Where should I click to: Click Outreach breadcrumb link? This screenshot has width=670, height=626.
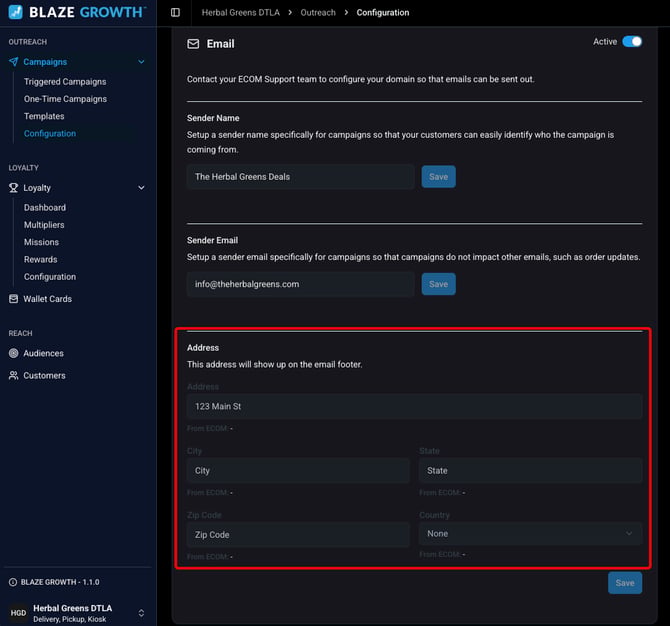(x=318, y=12)
